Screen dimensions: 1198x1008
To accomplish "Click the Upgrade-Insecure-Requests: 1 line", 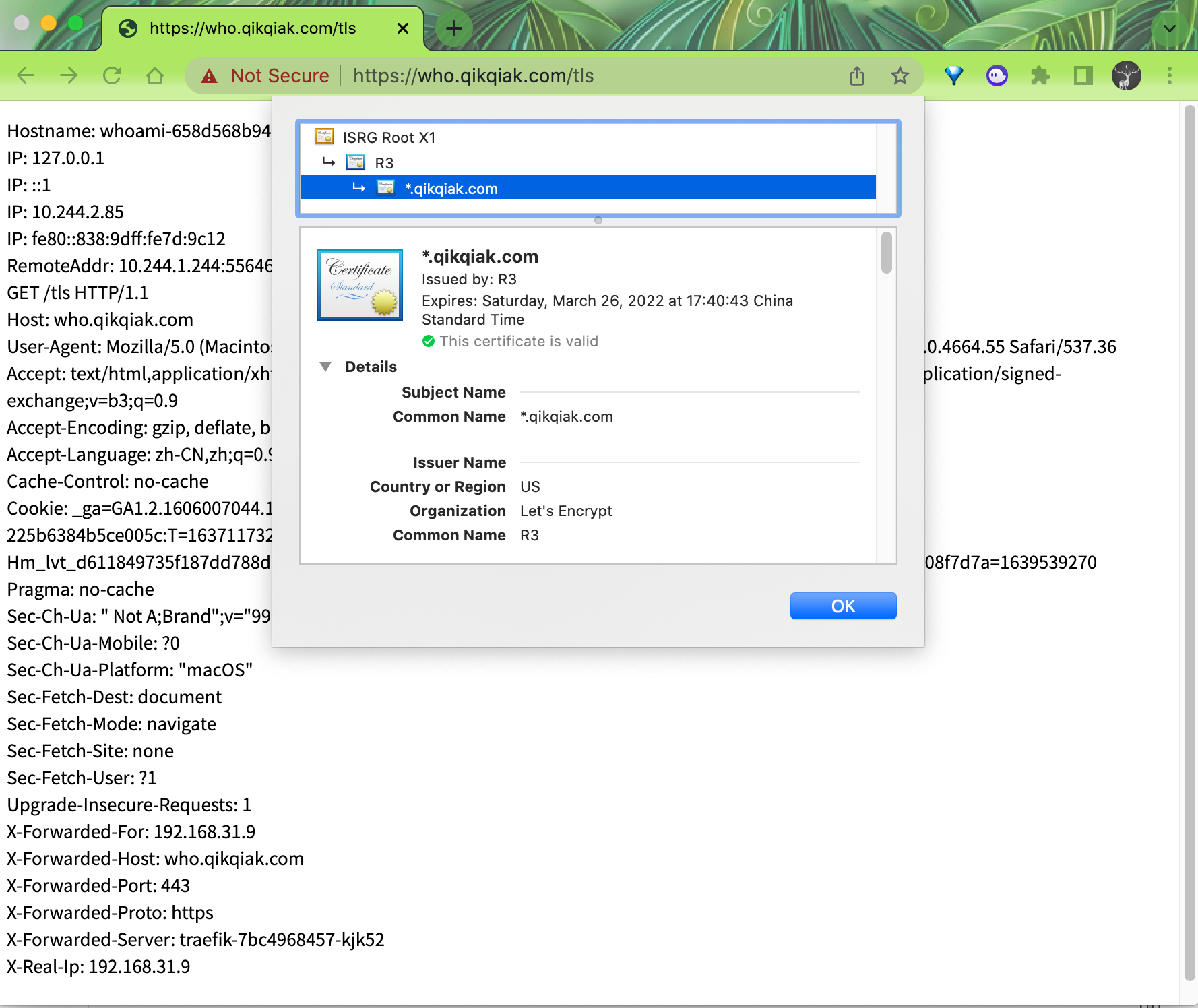I will tap(129, 805).
